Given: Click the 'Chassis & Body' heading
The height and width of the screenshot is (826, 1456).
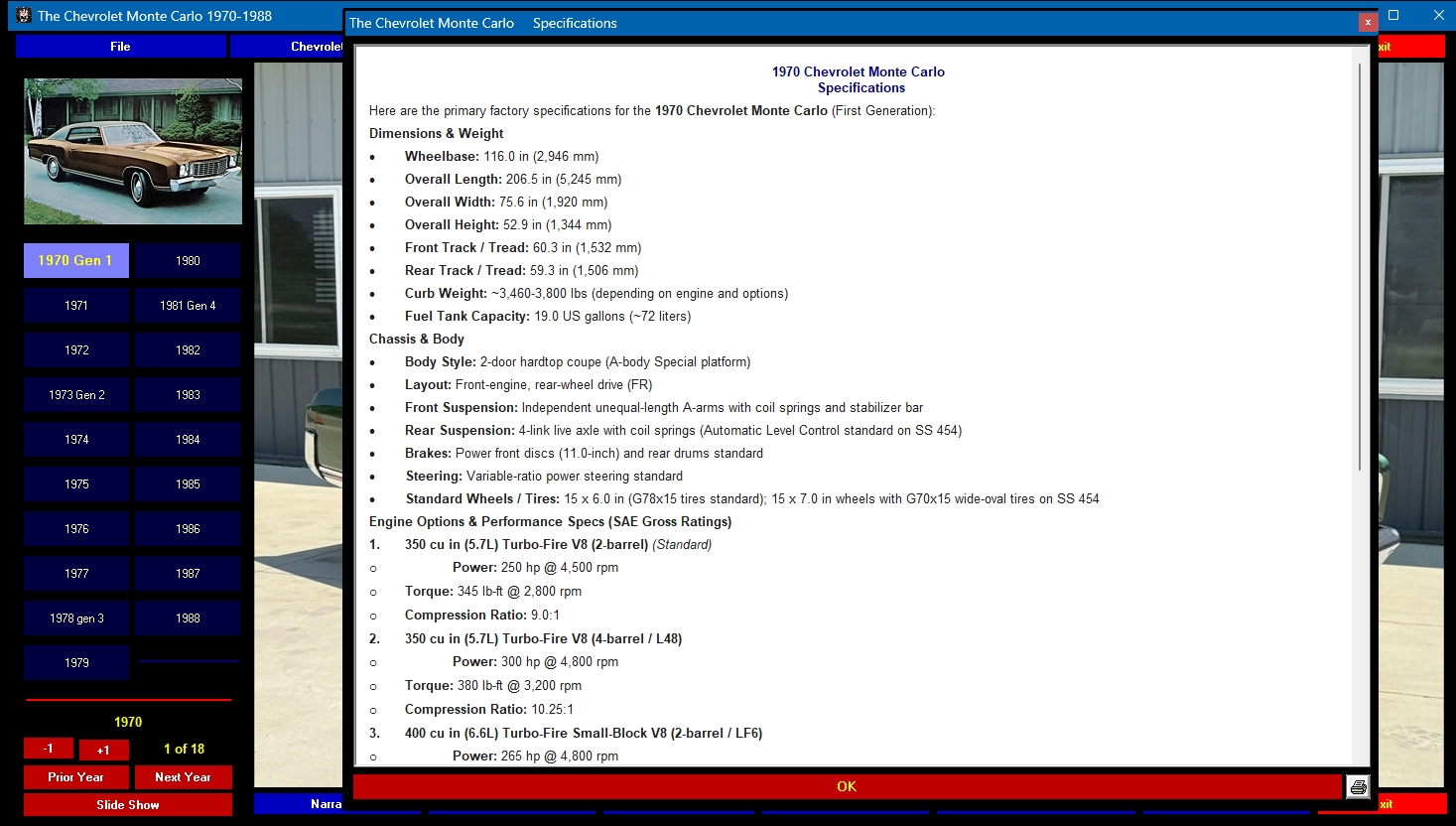Looking at the screenshot, I should coord(417,339).
